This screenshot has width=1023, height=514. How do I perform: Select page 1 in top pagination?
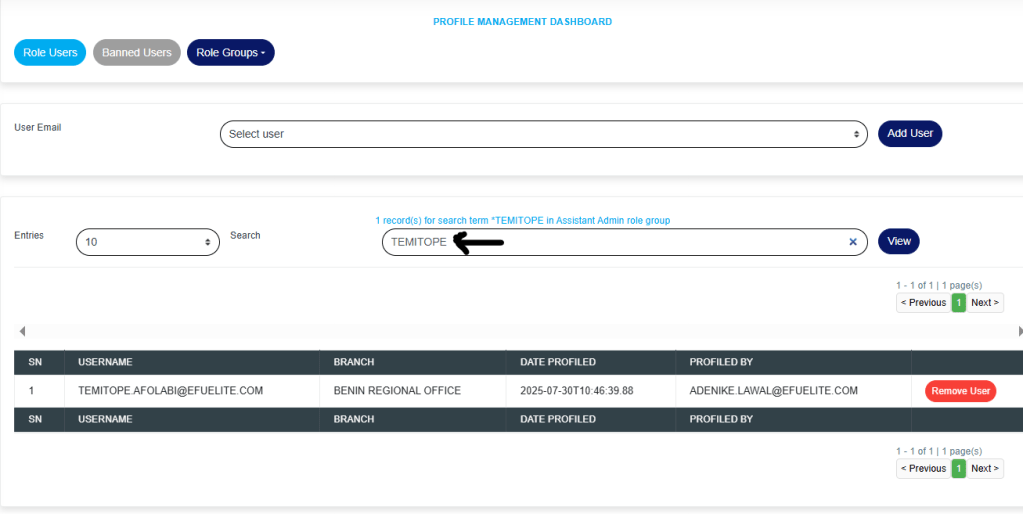(958, 303)
